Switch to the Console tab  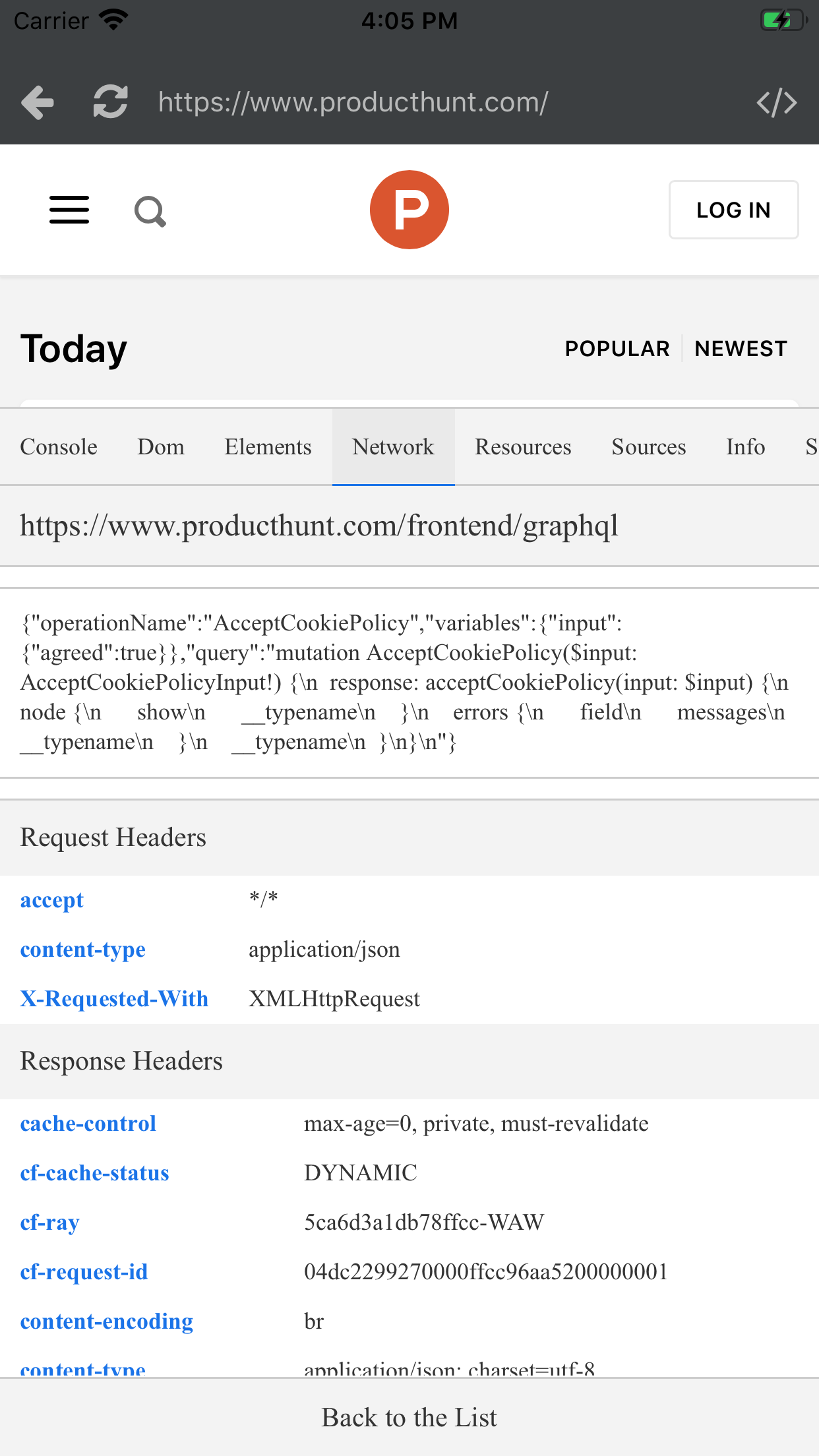(59, 447)
